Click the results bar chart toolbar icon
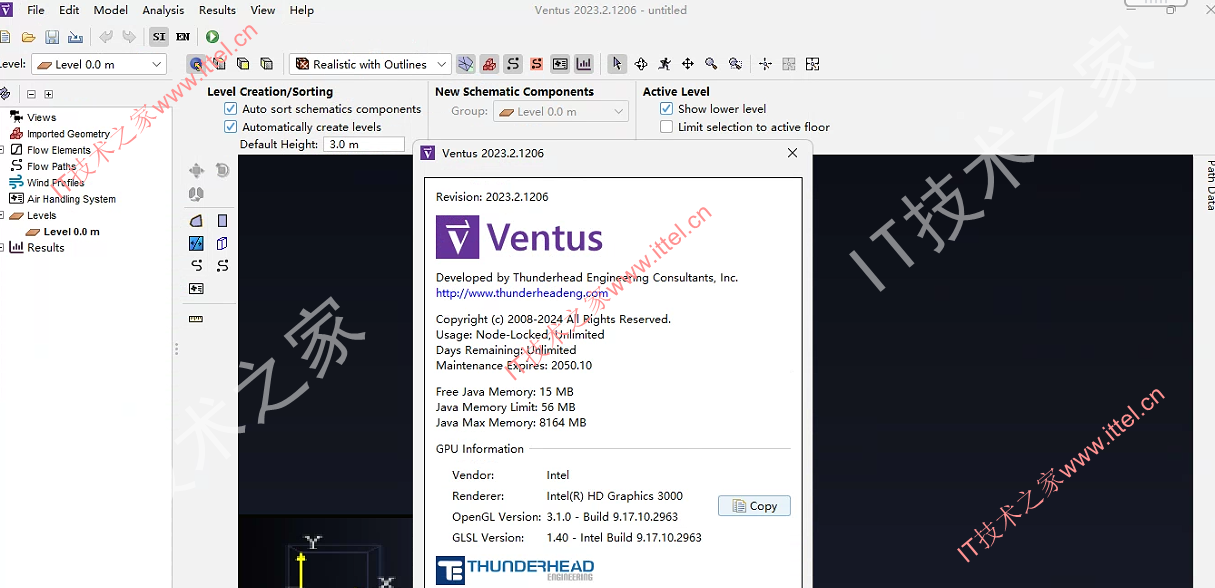 584,64
